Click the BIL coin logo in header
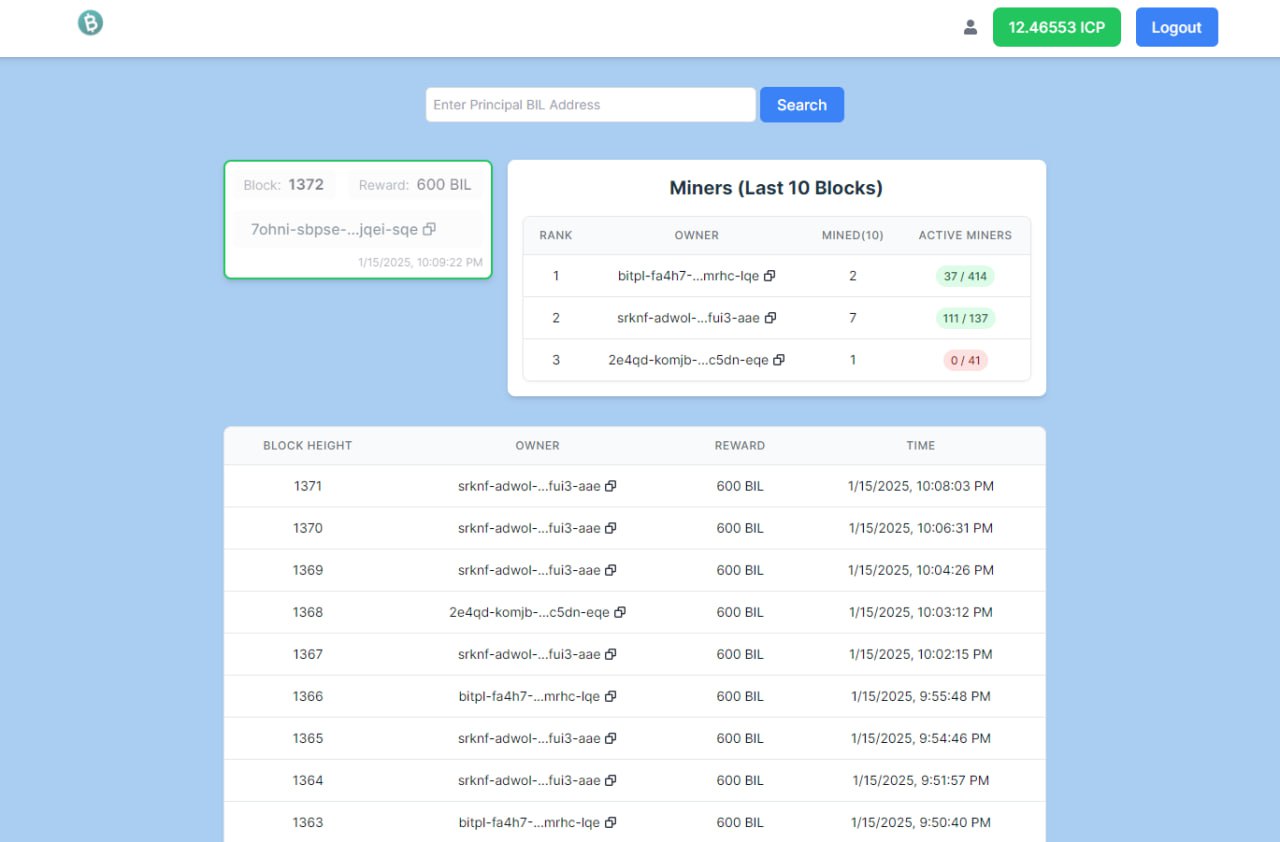 coord(91,23)
